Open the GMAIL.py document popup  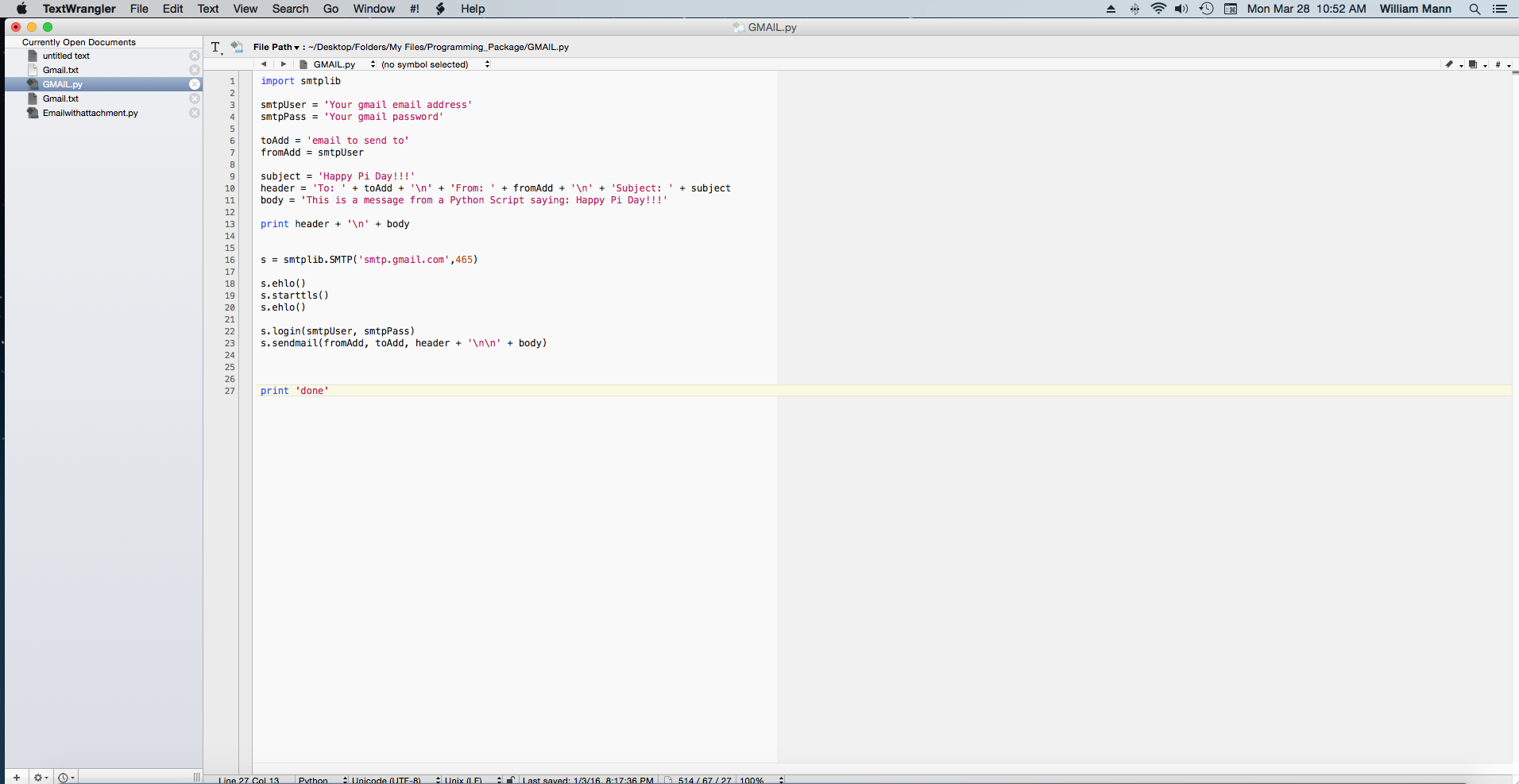[x=338, y=64]
